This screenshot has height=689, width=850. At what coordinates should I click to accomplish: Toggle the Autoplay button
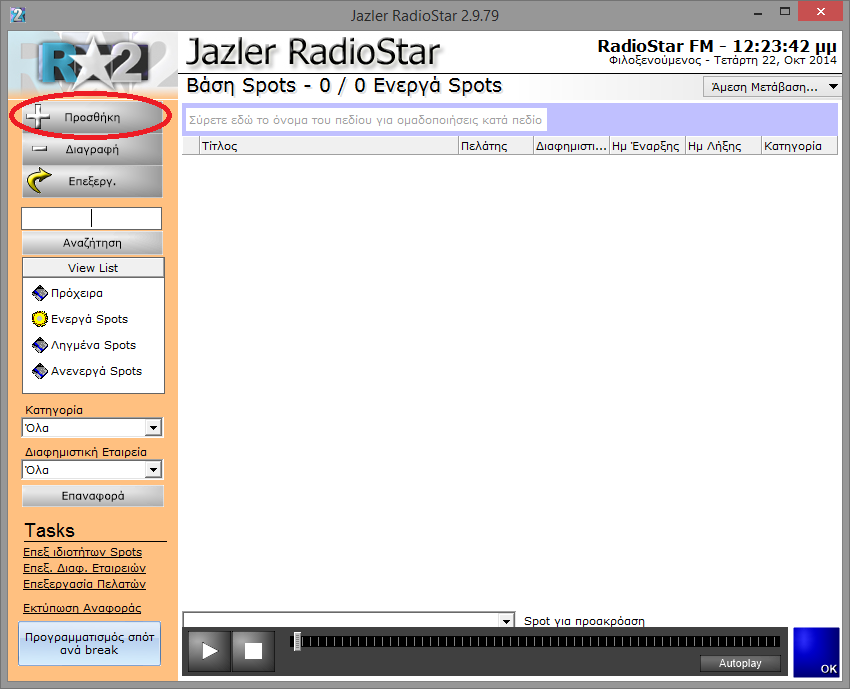[740, 663]
